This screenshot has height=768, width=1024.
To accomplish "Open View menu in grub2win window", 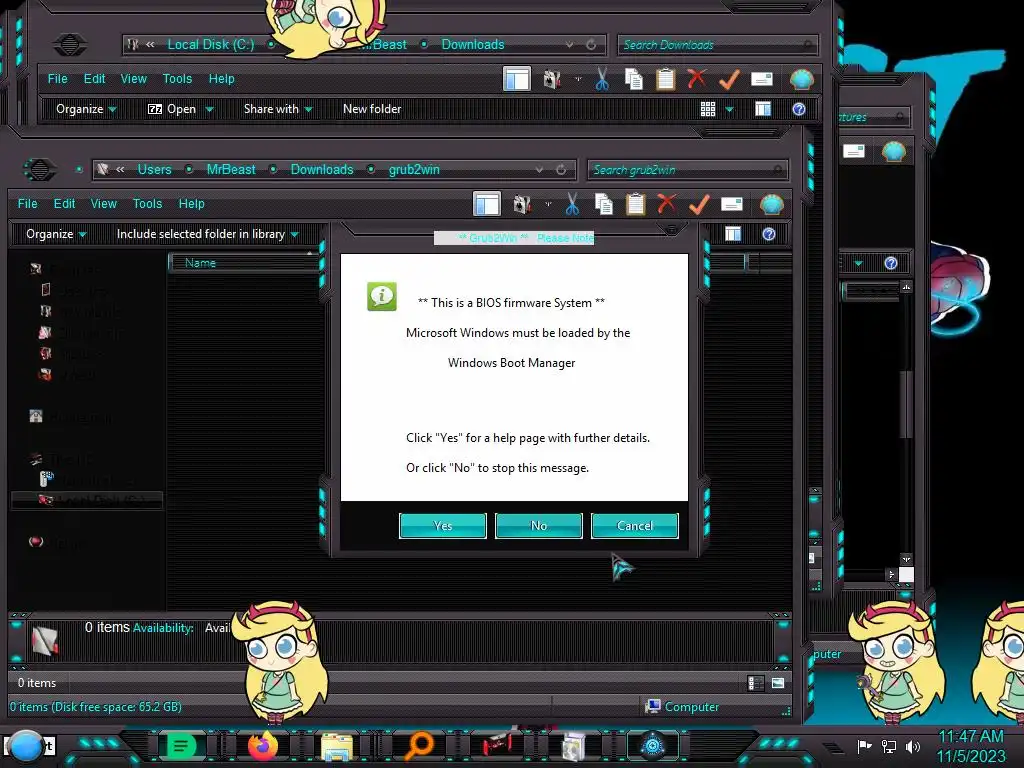I will click(x=104, y=204).
